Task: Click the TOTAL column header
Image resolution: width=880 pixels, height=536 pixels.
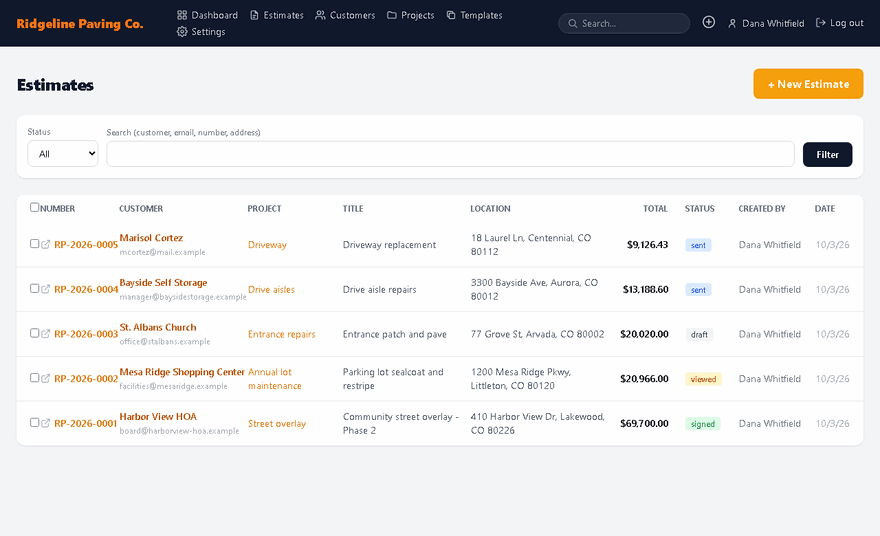Action: (x=655, y=209)
